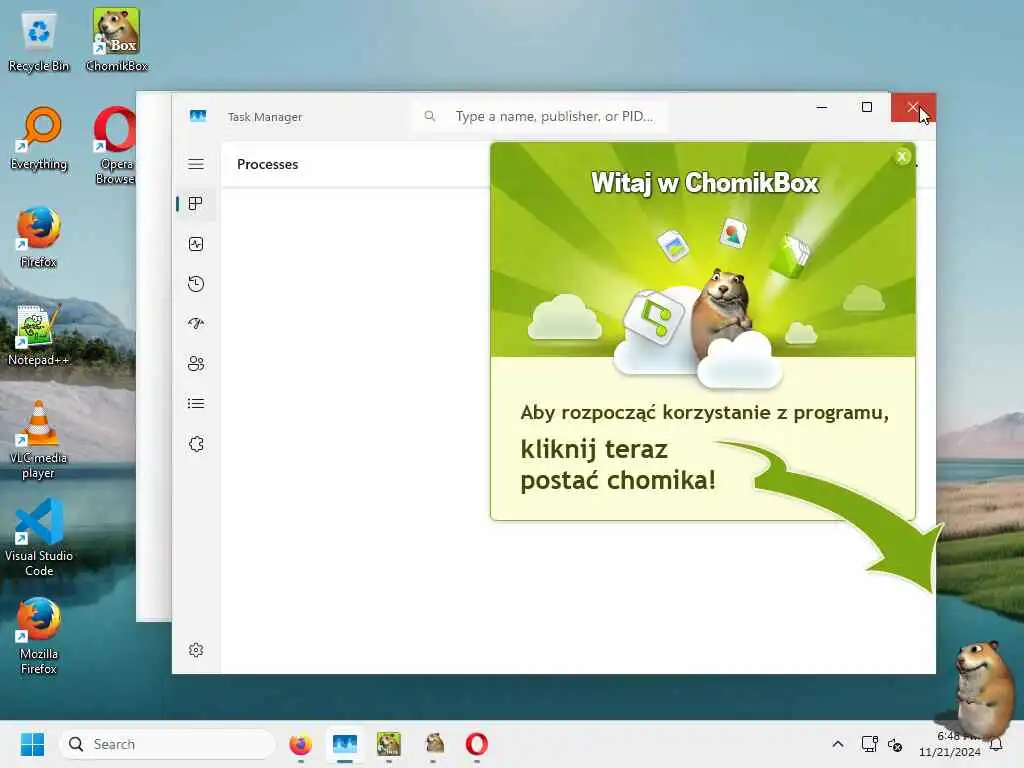Click the taskbar Search box
Screen dimensions: 1024x768
(167, 744)
